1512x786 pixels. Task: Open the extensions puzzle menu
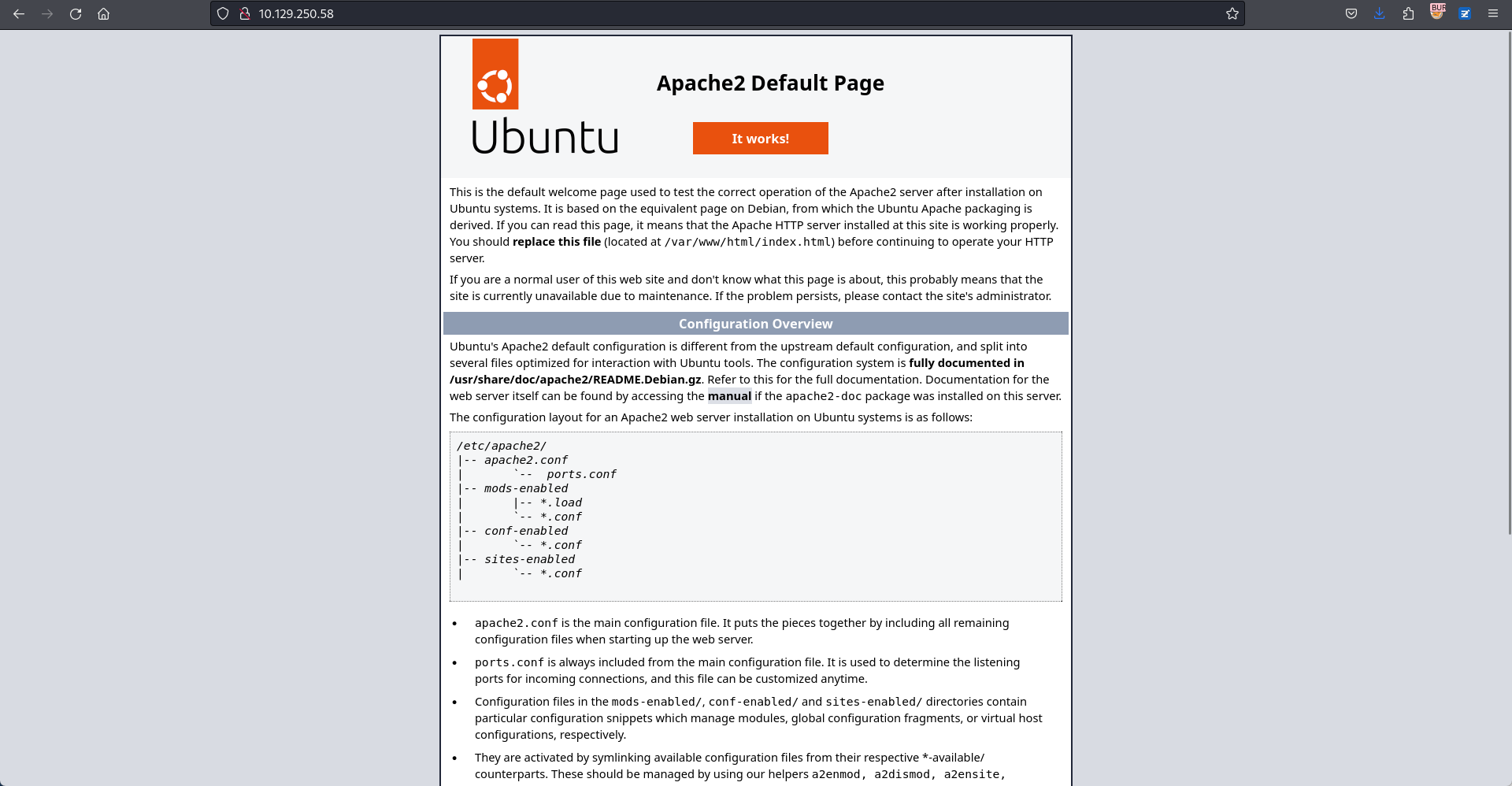(1408, 13)
